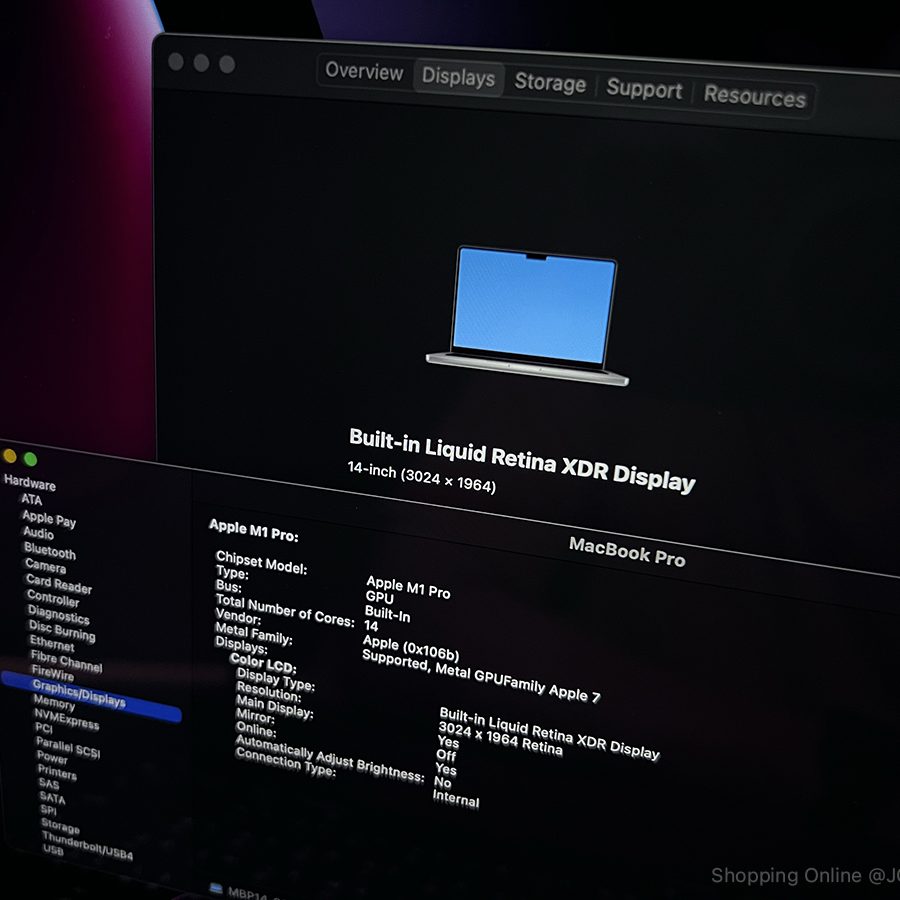Select SATA in the sidebar
The image size is (900, 900).
(52, 797)
